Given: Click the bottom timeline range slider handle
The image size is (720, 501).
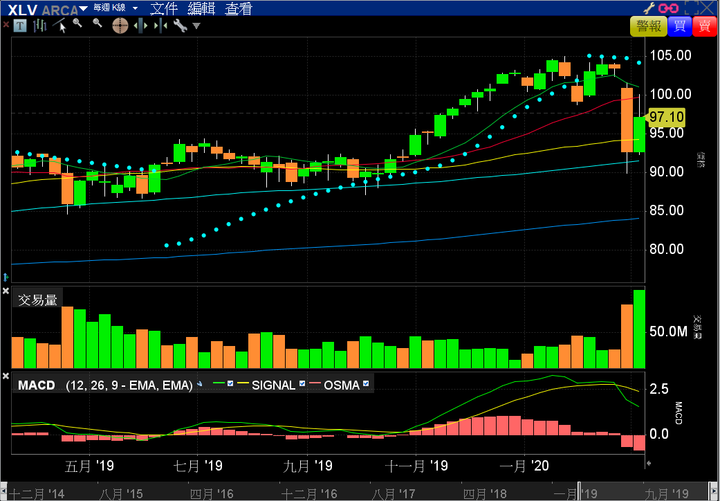Looking at the screenshot, I should tap(579, 491).
